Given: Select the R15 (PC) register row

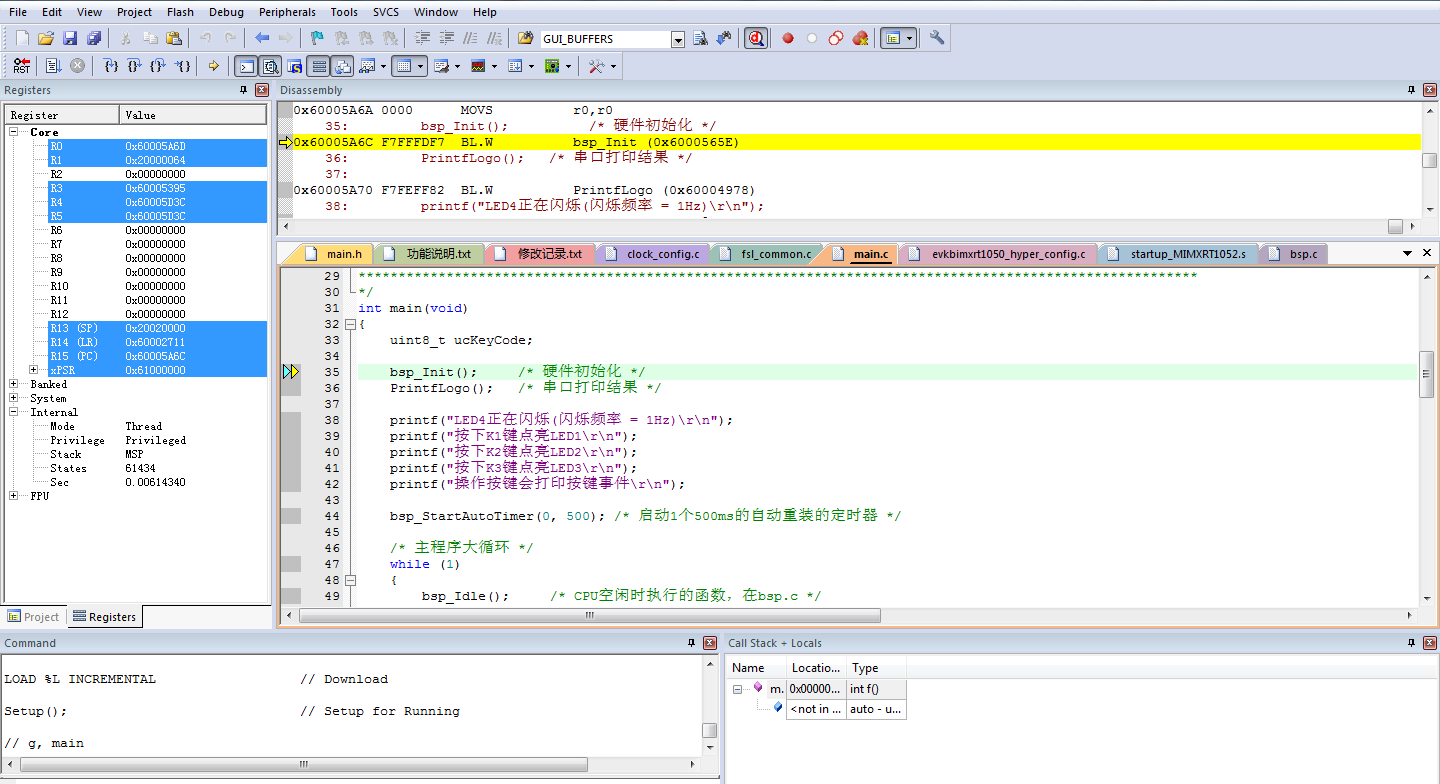Looking at the screenshot, I should pos(157,356).
